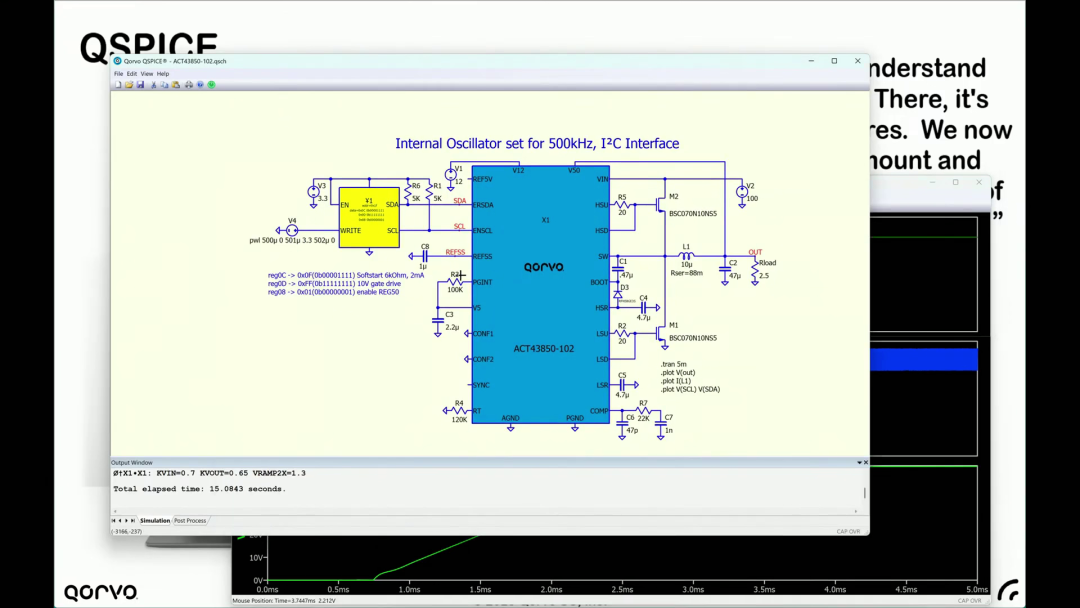1080x608 pixels.
Task: Click the red SDA net label
Action: [x=459, y=200]
